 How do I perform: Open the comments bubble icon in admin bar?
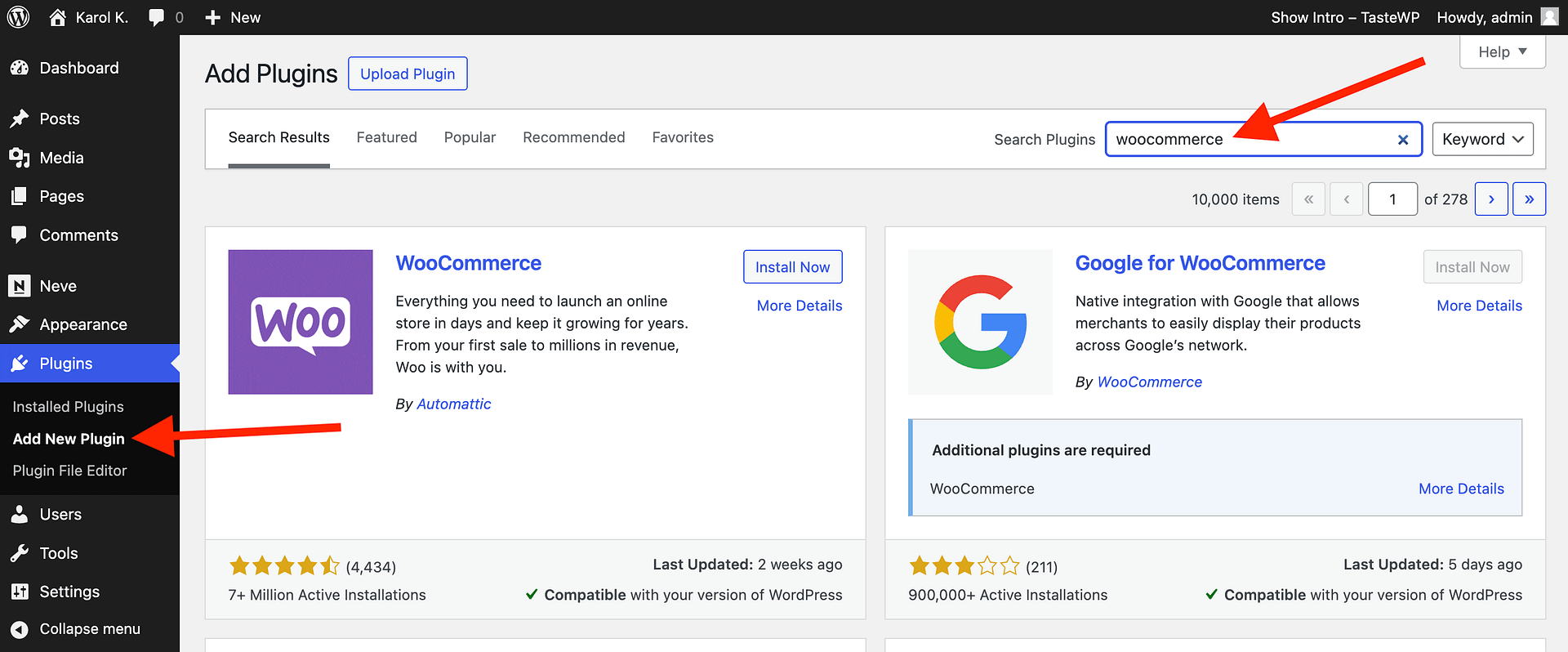pyautogui.click(x=157, y=17)
